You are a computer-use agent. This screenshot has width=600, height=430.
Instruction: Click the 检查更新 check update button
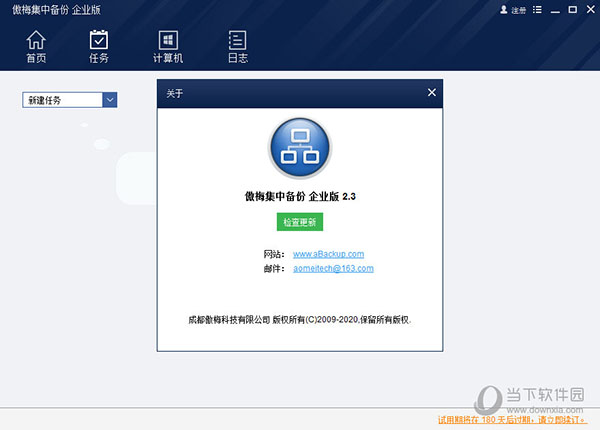(x=300, y=222)
